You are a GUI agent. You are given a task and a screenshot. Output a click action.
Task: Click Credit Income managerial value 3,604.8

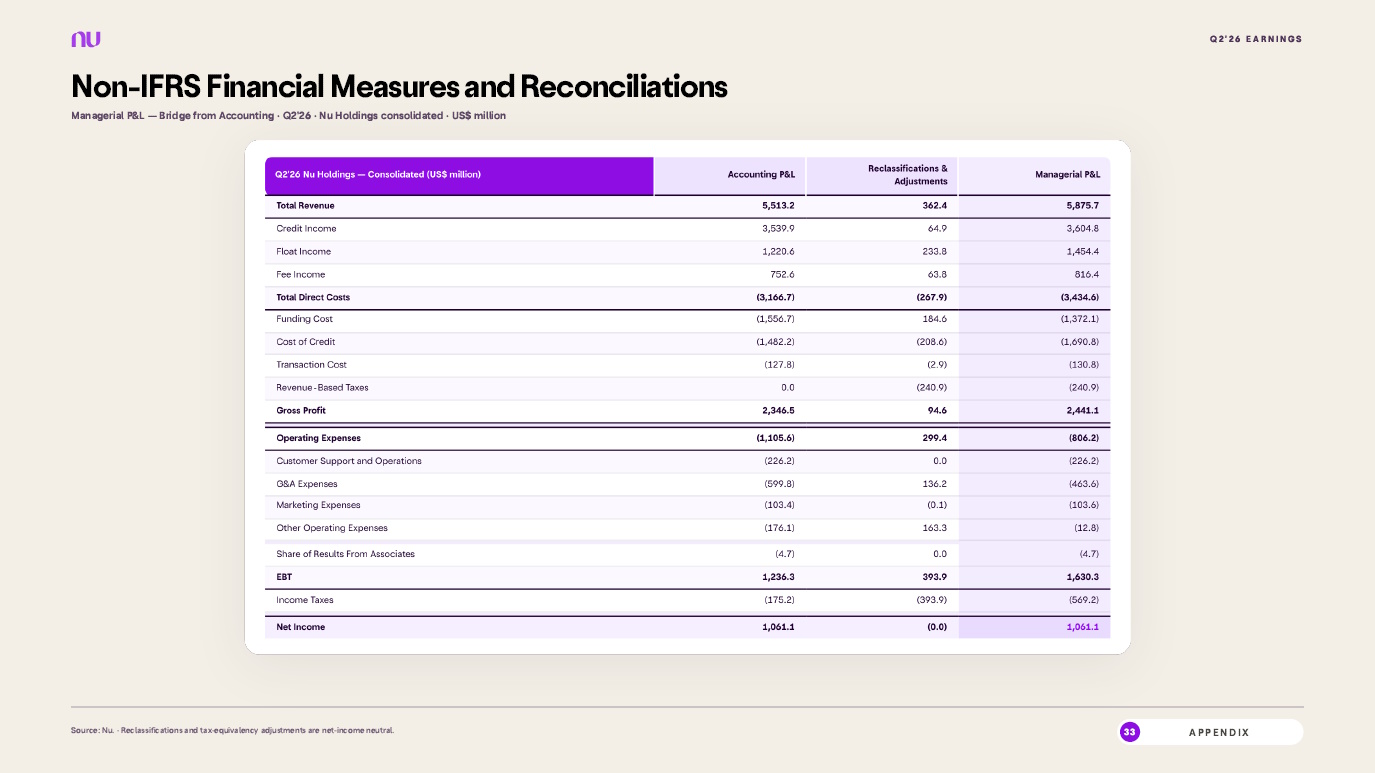1083,229
